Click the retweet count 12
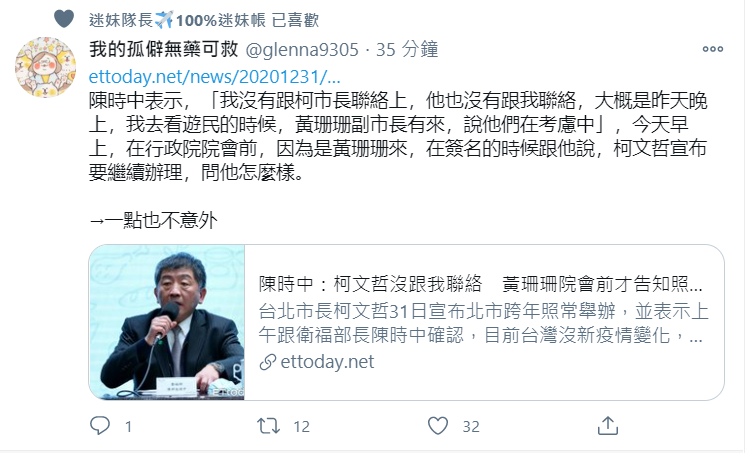Image resolution: width=752 pixels, height=453 pixels. (301, 426)
